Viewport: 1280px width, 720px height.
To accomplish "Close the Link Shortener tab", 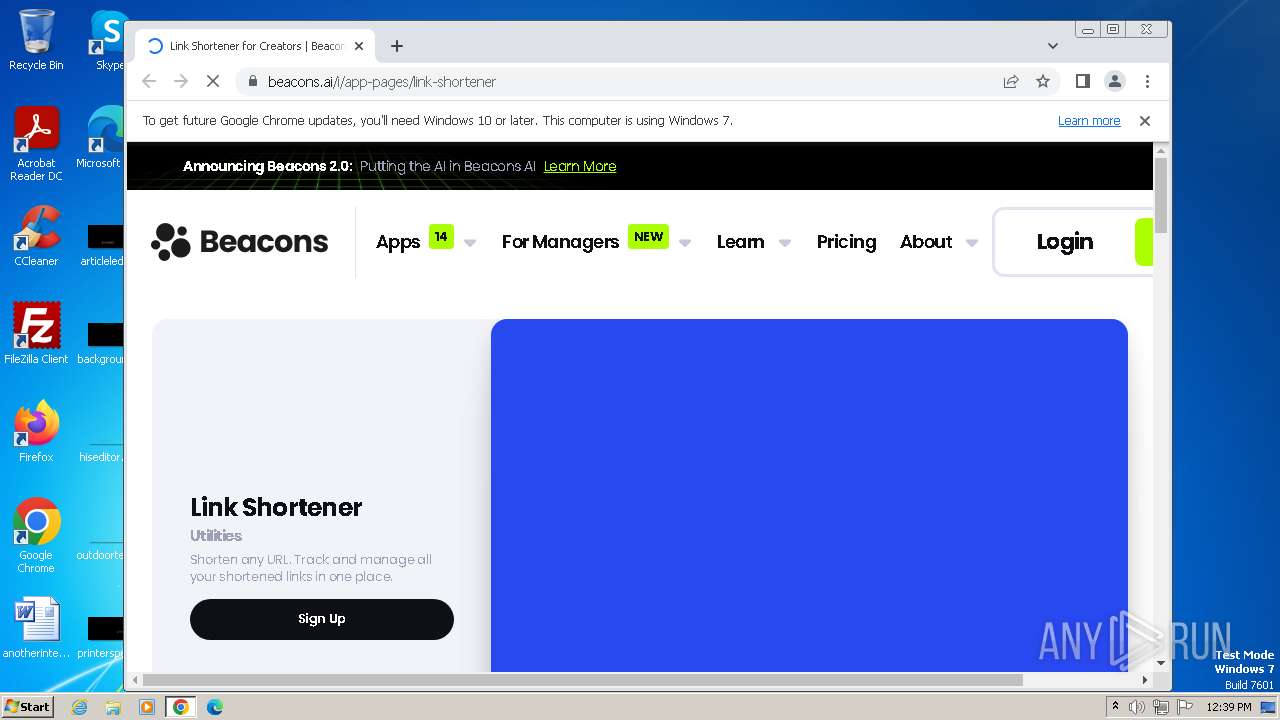I will [359, 46].
